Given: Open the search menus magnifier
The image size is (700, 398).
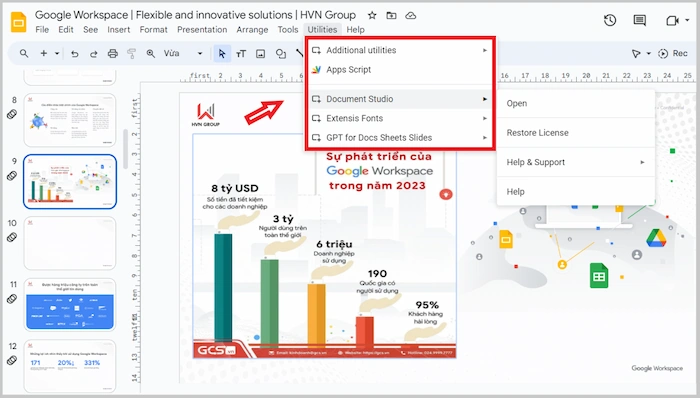Looking at the screenshot, I should tap(24, 54).
